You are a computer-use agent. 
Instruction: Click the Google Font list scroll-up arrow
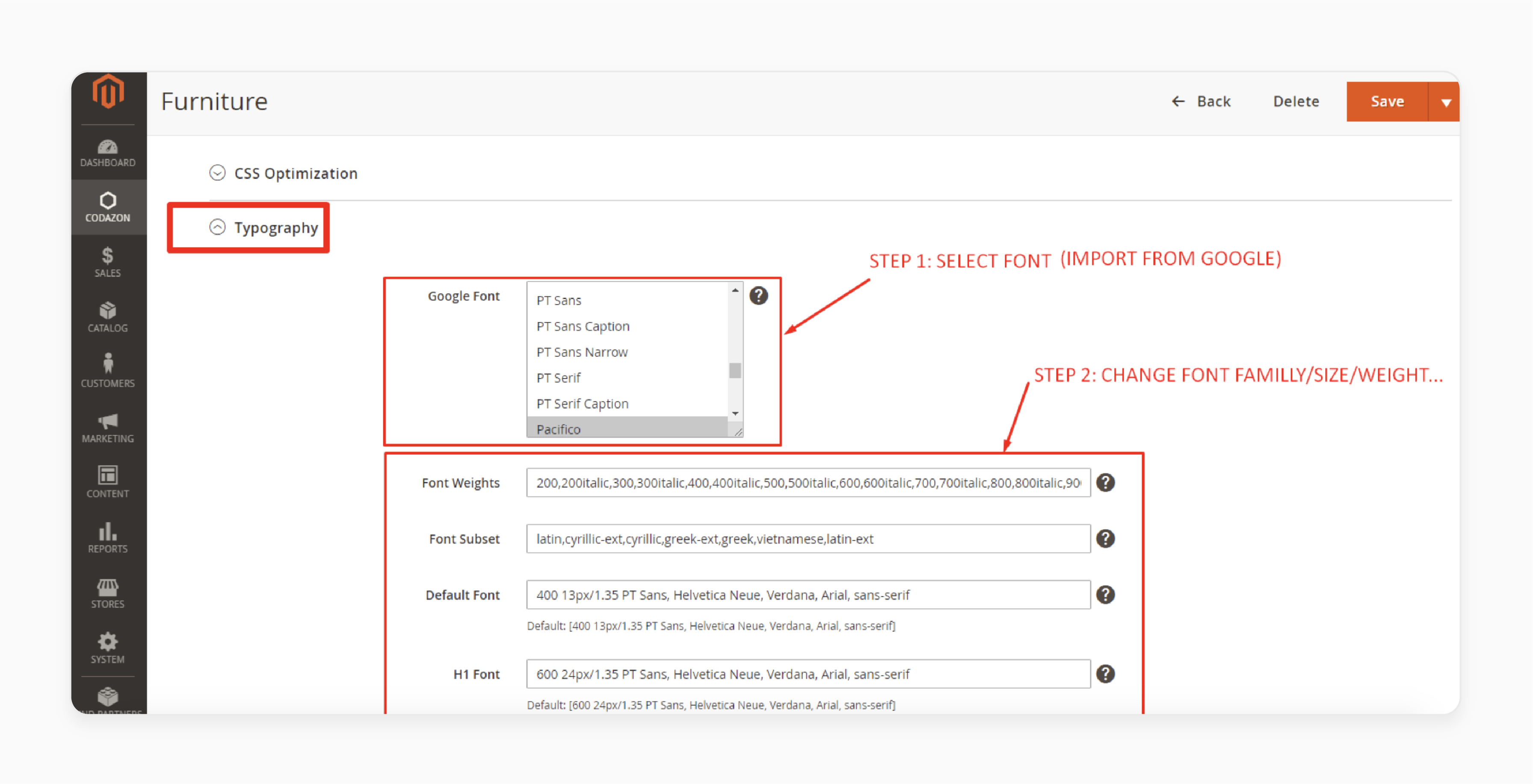click(735, 290)
